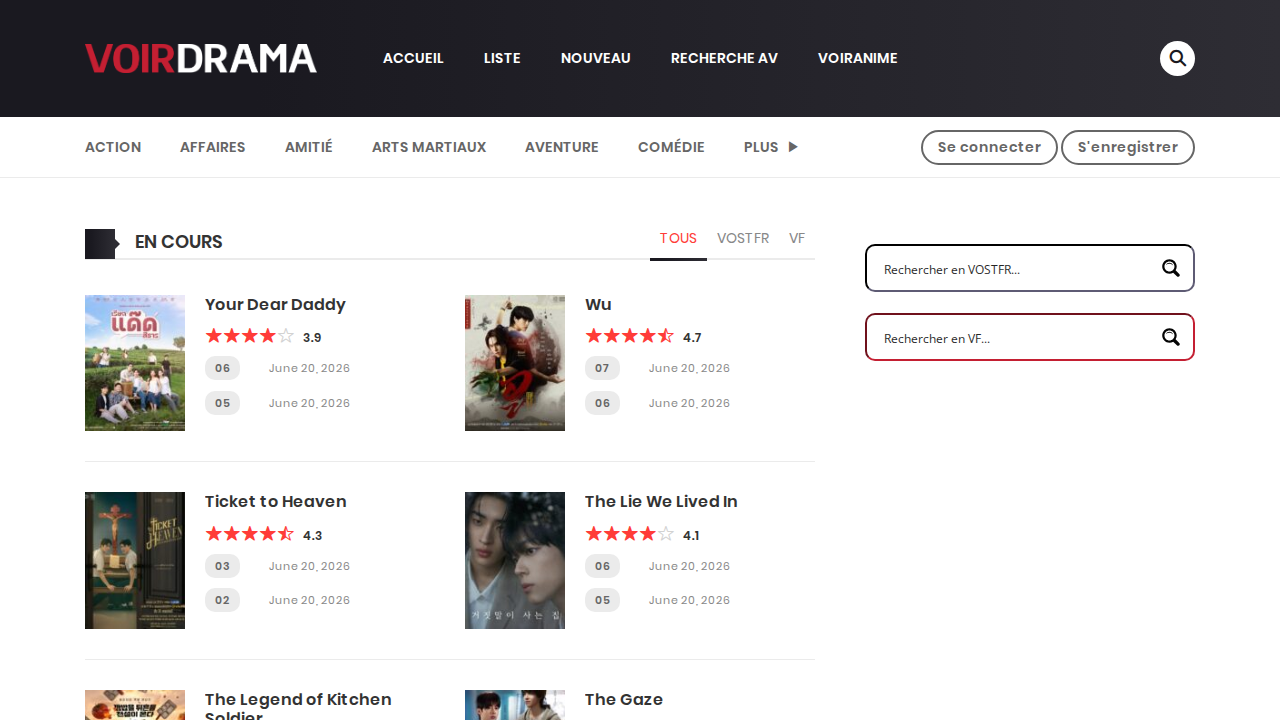Open the header search magnifier icon
This screenshot has width=1280, height=720.
[x=1177, y=58]
